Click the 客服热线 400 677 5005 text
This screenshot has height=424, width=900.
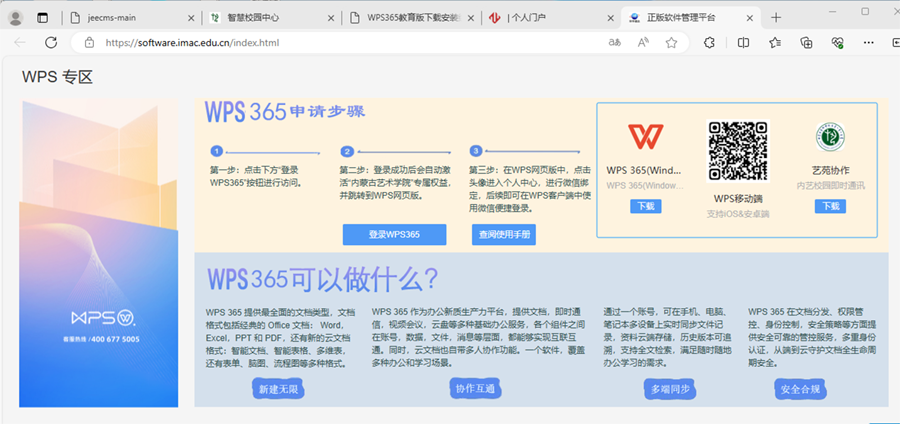click(x=101, y=339)
